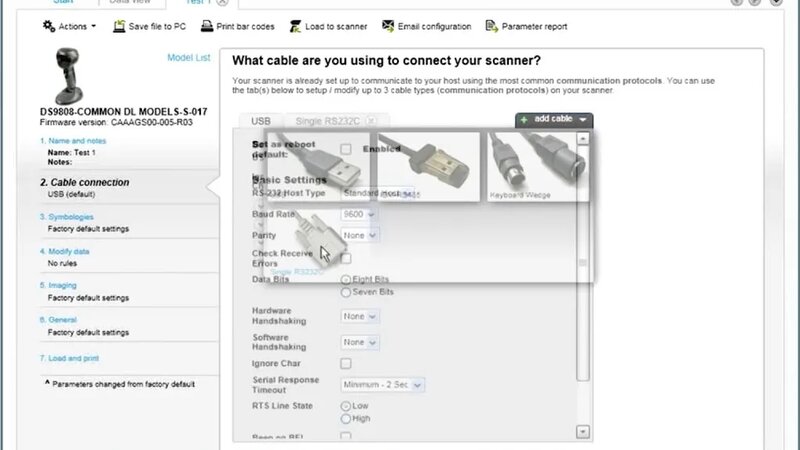This screenshot has height=450, width=800.
Task: Click the DS9808 scanner image
Action: click(x=69, y=76)
